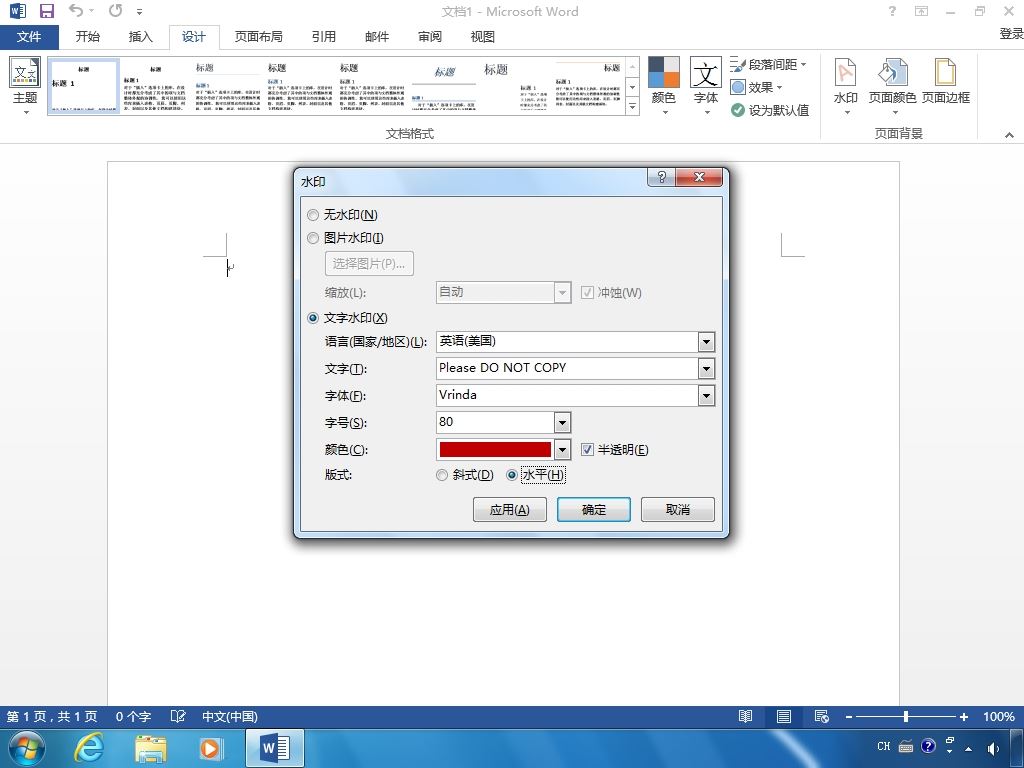The width and height of the screenshot is (1024, 768).
Task: Expand the document formatting gallery more arrow
Action: (632, 106)
